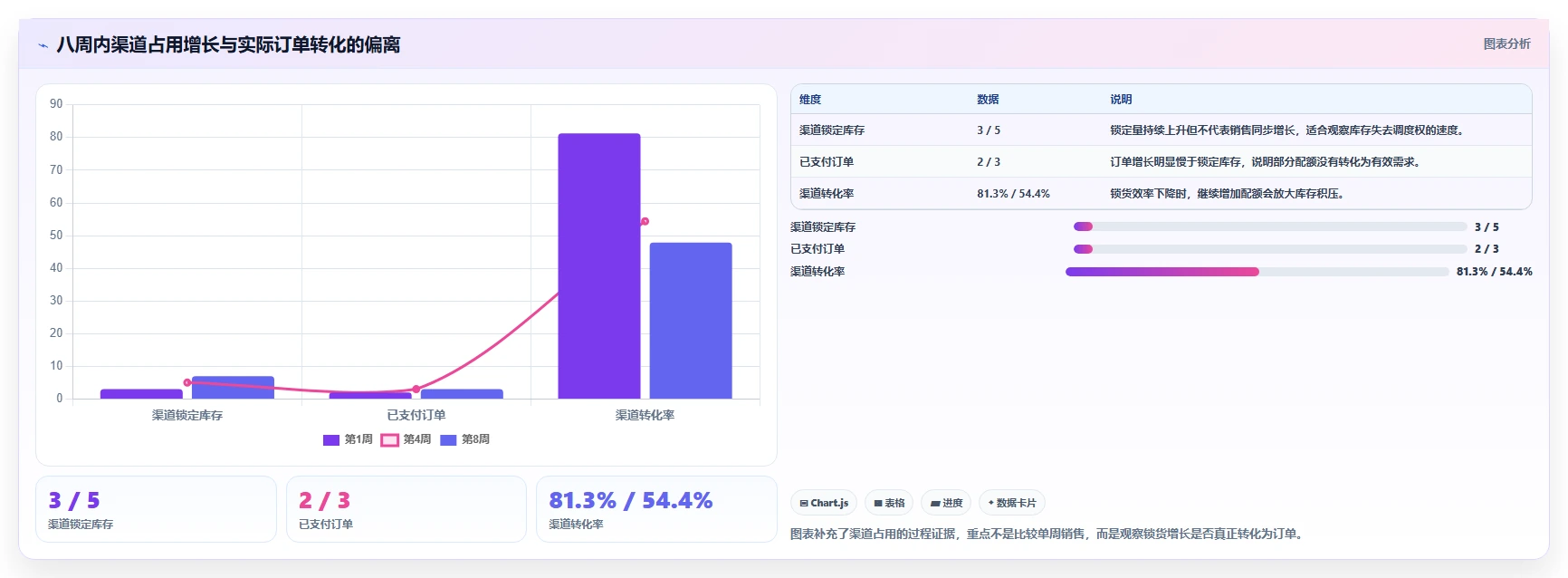The width and height of the screenshot is (1568, 578).
Task: Click the 维度 column header
Action: point(810,100)
